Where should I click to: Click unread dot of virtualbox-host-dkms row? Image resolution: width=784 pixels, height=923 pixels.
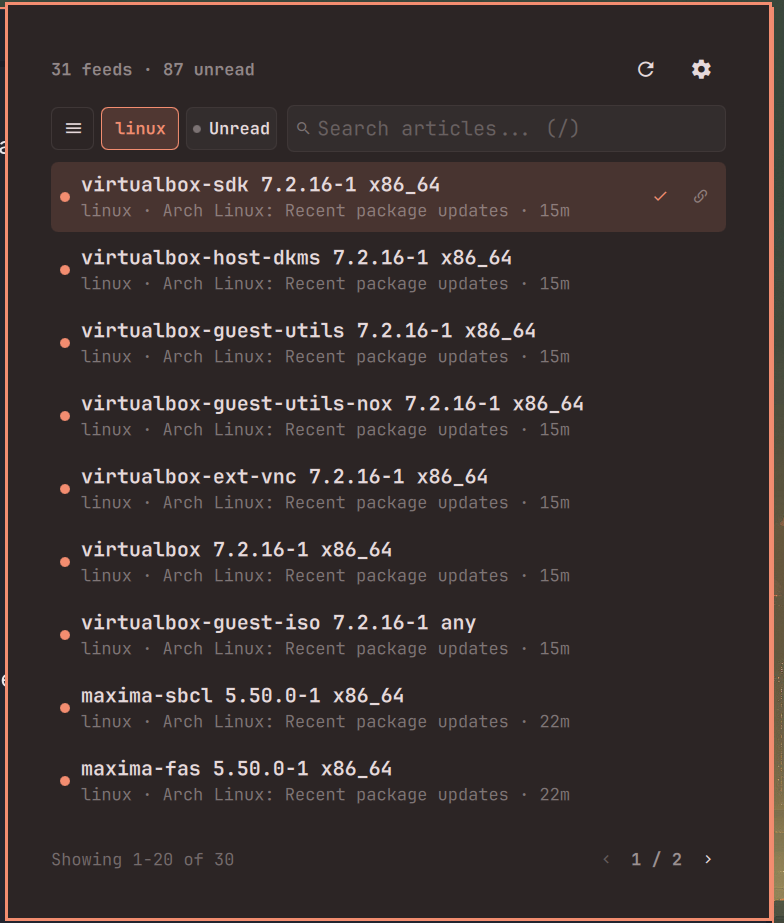(x=65, y=270)
